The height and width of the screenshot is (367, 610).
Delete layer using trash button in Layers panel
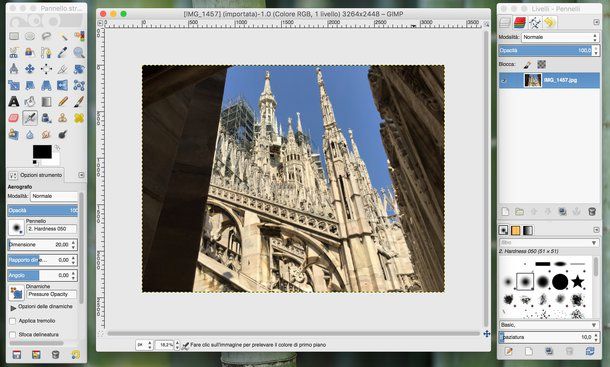click(x=592, y=212)
